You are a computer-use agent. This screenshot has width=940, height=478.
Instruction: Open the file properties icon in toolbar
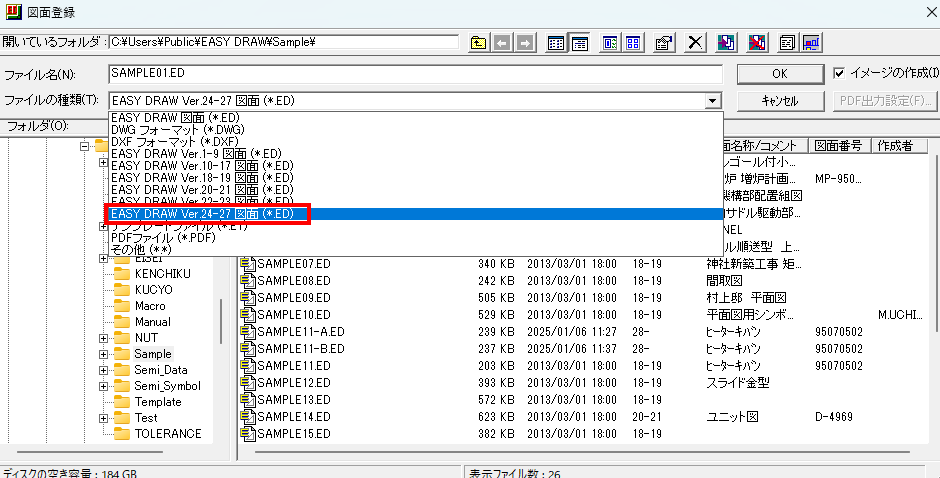[664, 43]
